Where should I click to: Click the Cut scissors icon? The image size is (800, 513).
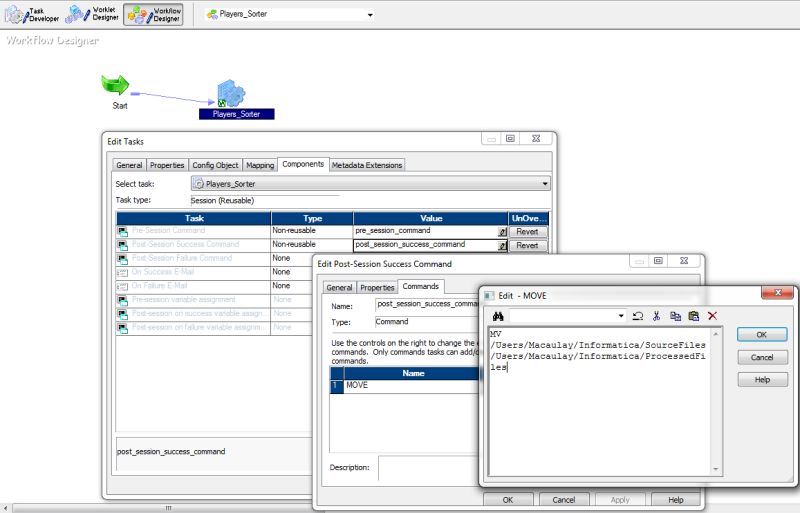(x=656, y=316)
